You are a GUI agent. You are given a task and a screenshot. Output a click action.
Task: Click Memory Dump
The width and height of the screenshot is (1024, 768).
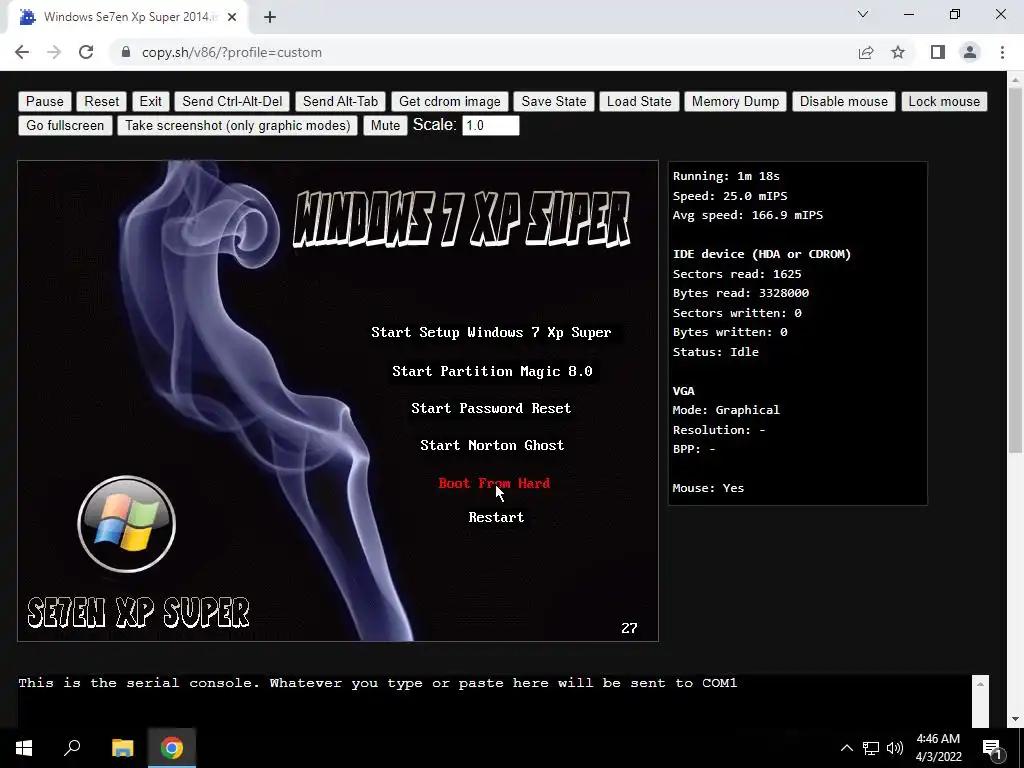pos(735,101)
